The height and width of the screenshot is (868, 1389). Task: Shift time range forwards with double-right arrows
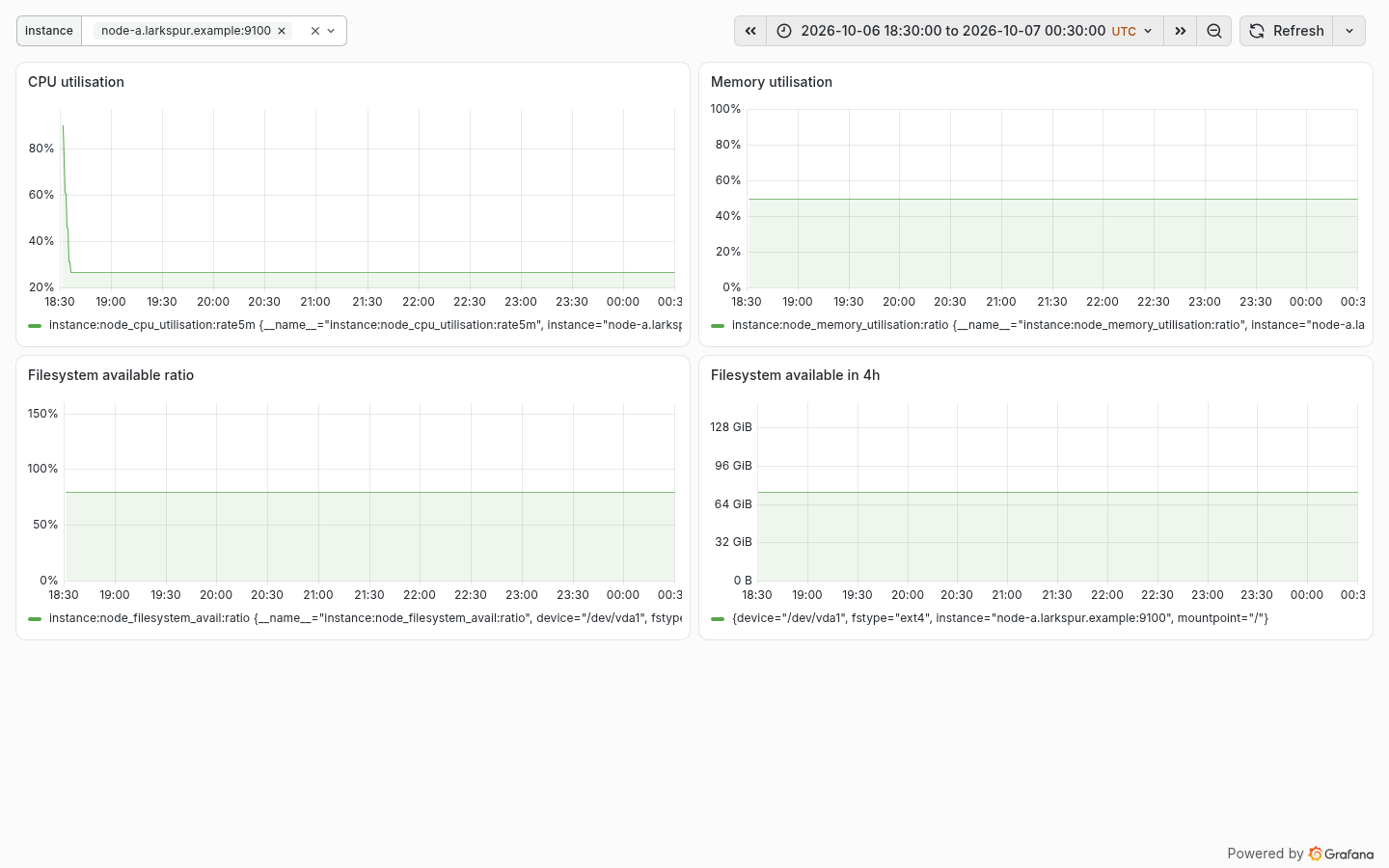pos(1180,31)
